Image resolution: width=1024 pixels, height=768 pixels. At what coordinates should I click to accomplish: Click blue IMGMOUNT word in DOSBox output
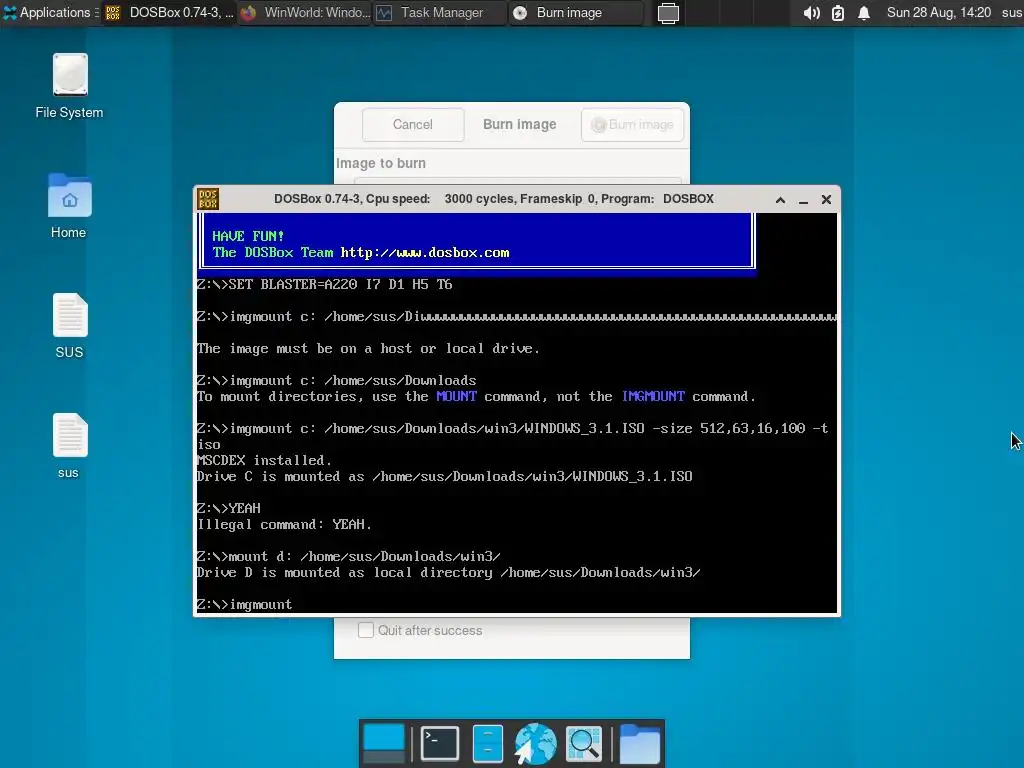click(653, 396)
